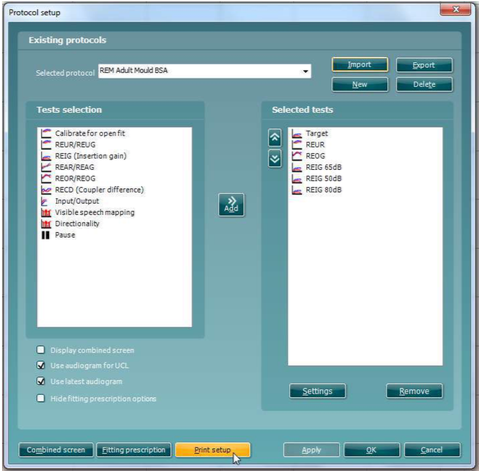
Task: Open the Print setup button
Action: point(212,450)
